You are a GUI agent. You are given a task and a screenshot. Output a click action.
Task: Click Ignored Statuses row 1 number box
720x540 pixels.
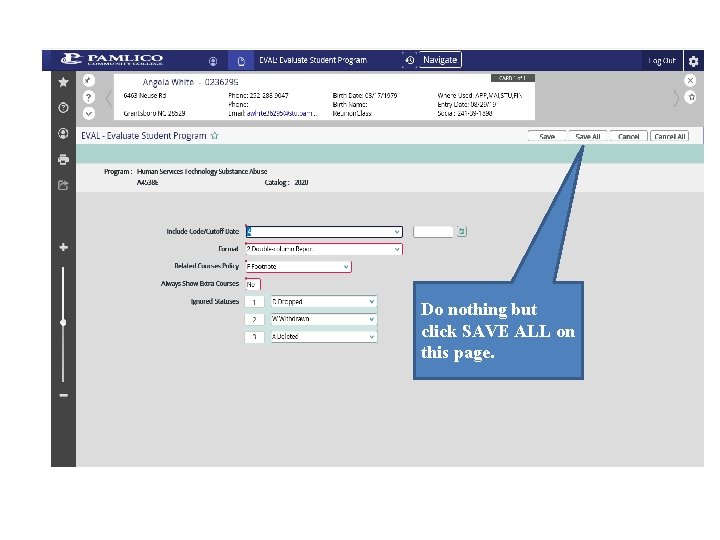pos(254,302)
